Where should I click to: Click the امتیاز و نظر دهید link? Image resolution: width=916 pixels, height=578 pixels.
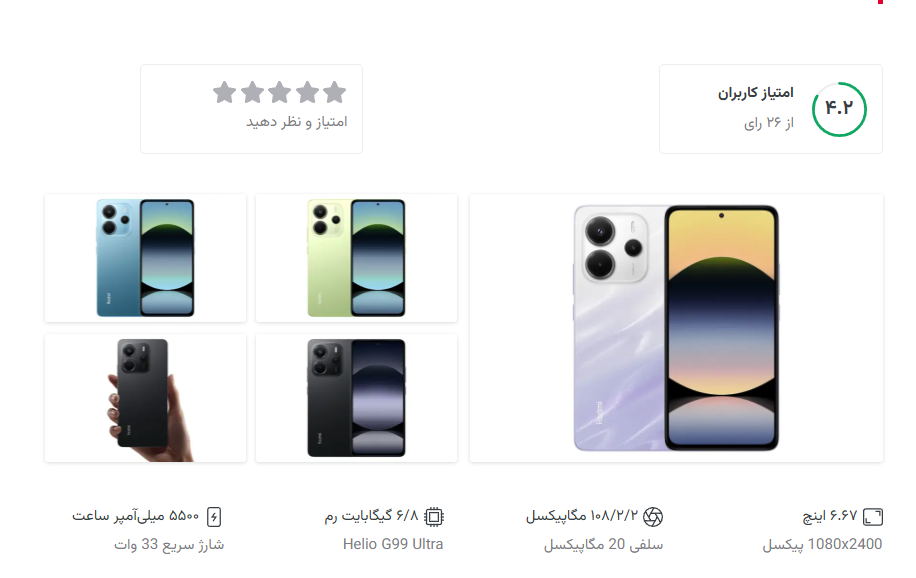click(x=297, y=122)
